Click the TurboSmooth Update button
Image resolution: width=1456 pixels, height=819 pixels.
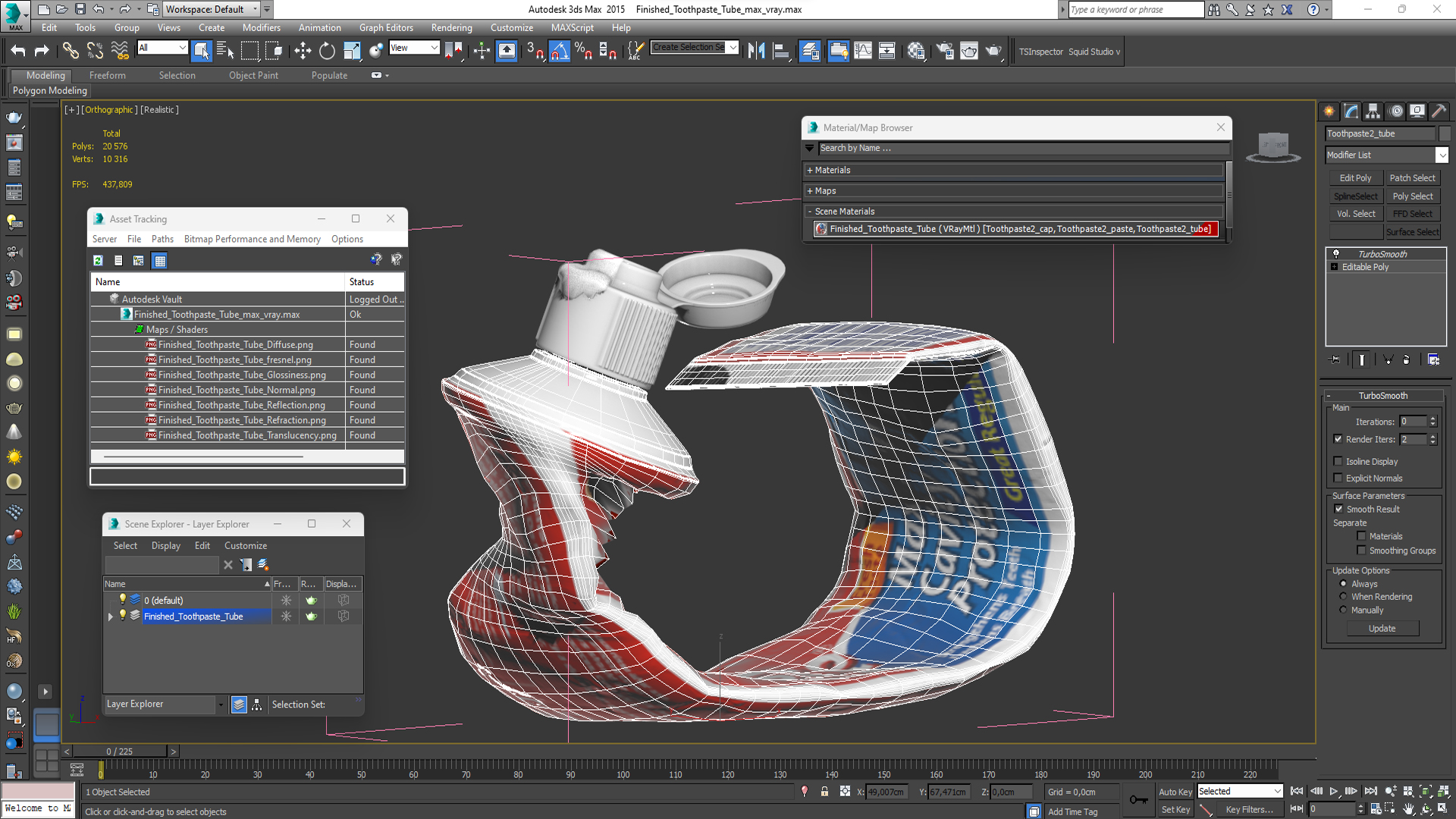[x=1382, y=628]
